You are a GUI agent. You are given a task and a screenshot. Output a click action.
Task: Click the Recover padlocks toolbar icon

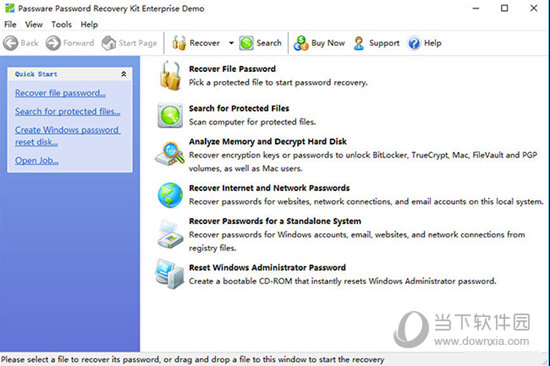179,43
